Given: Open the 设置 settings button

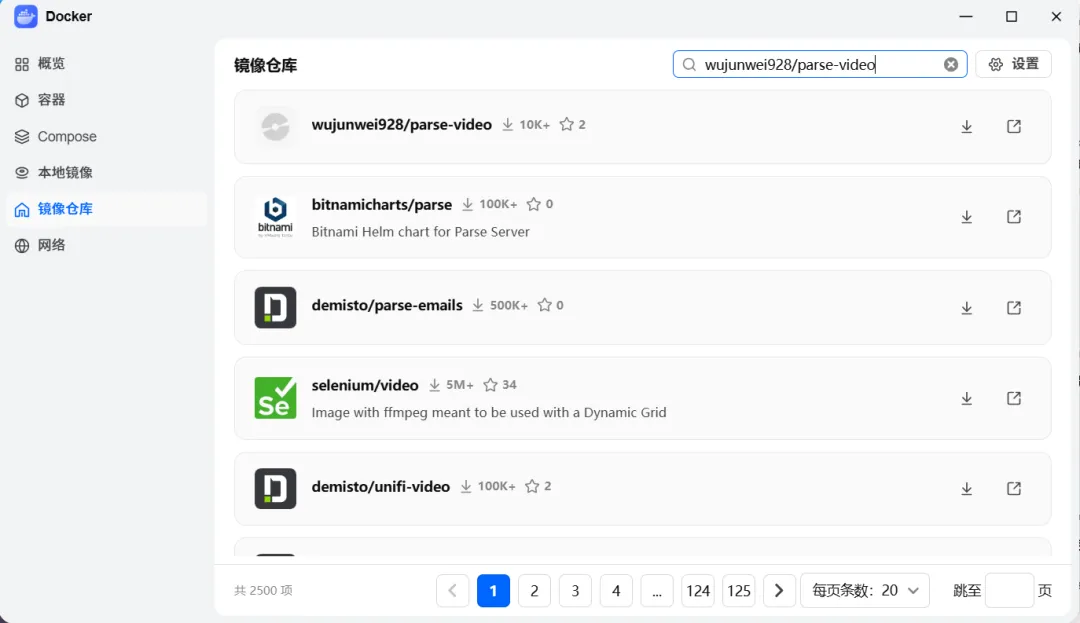Looking at the screenshot, I should tap(1013, 64).
